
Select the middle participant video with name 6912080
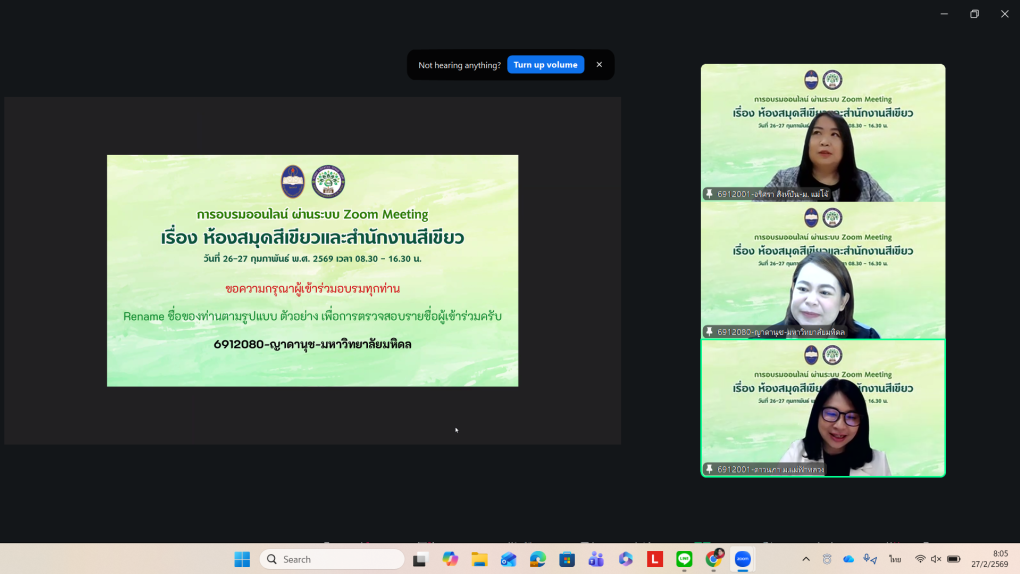coord(822,270)
